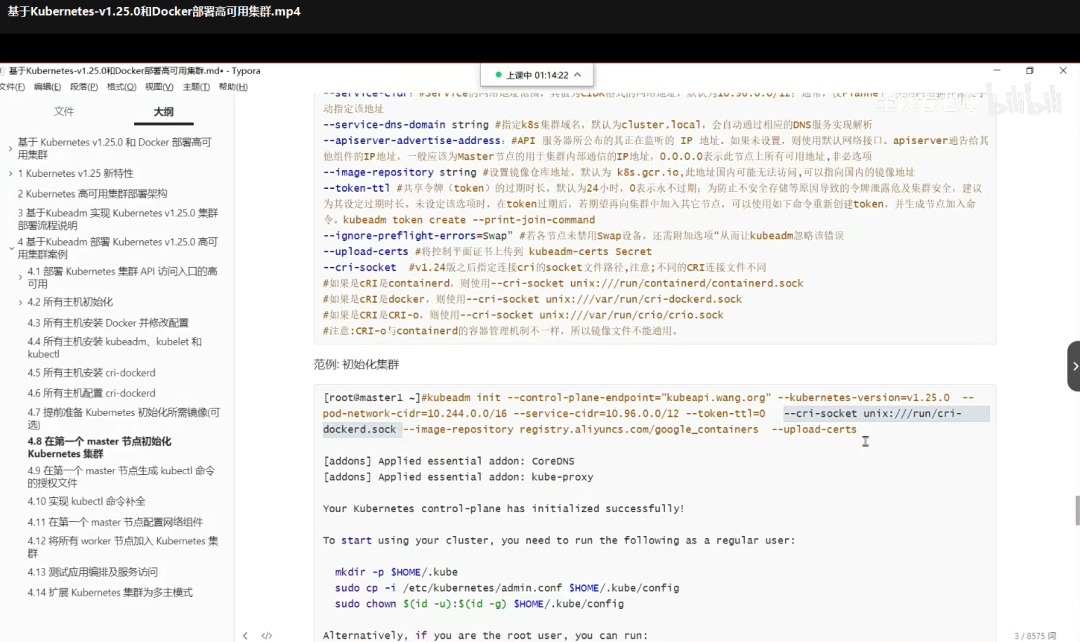Jump to 4.13 测试应用编排及服务访问
The width and height of the screenshot is (1080, 642).
(92, 572)
